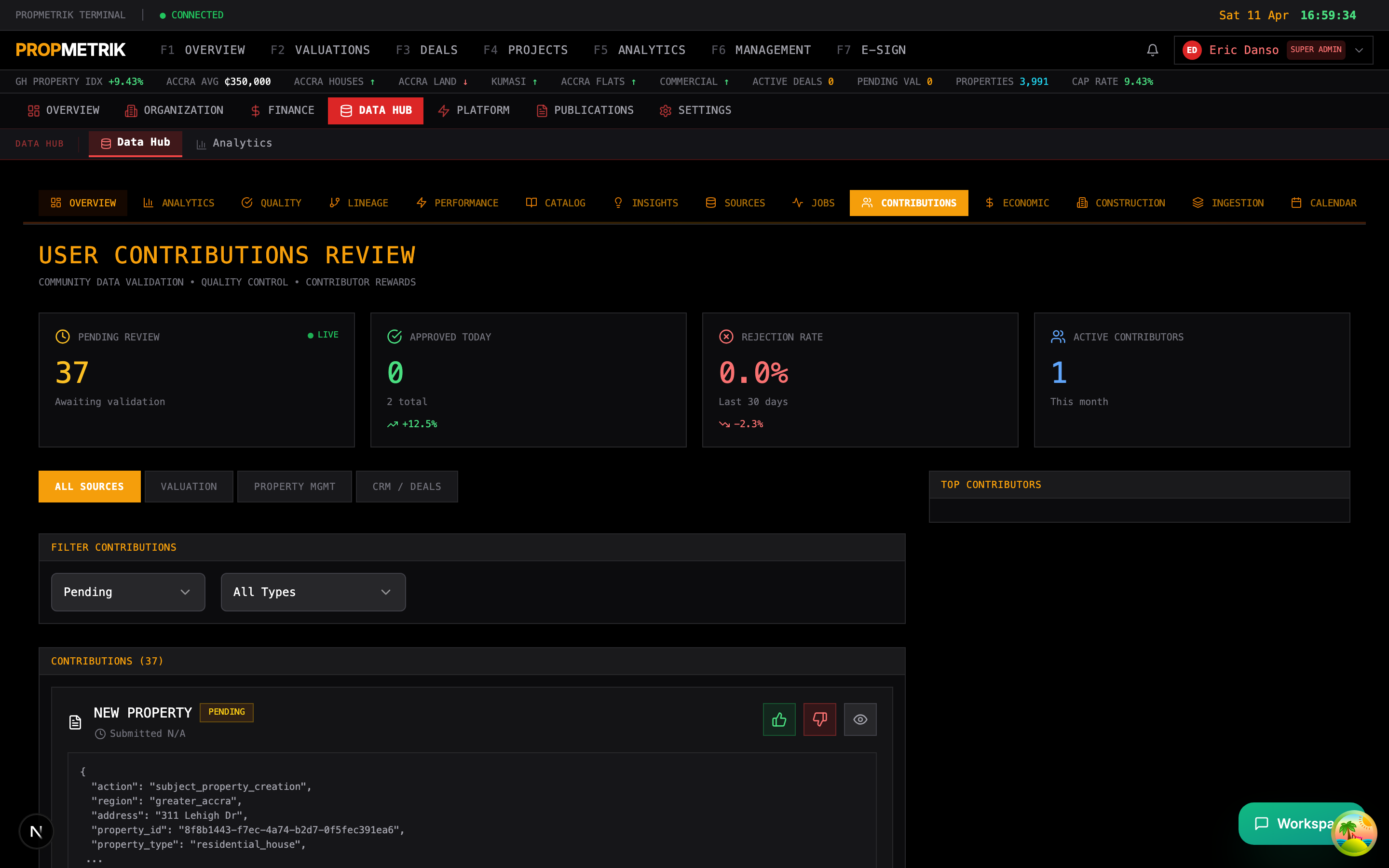Select the management Overview section
Viewport: 1389px width, 868px height.
(64, 110)
